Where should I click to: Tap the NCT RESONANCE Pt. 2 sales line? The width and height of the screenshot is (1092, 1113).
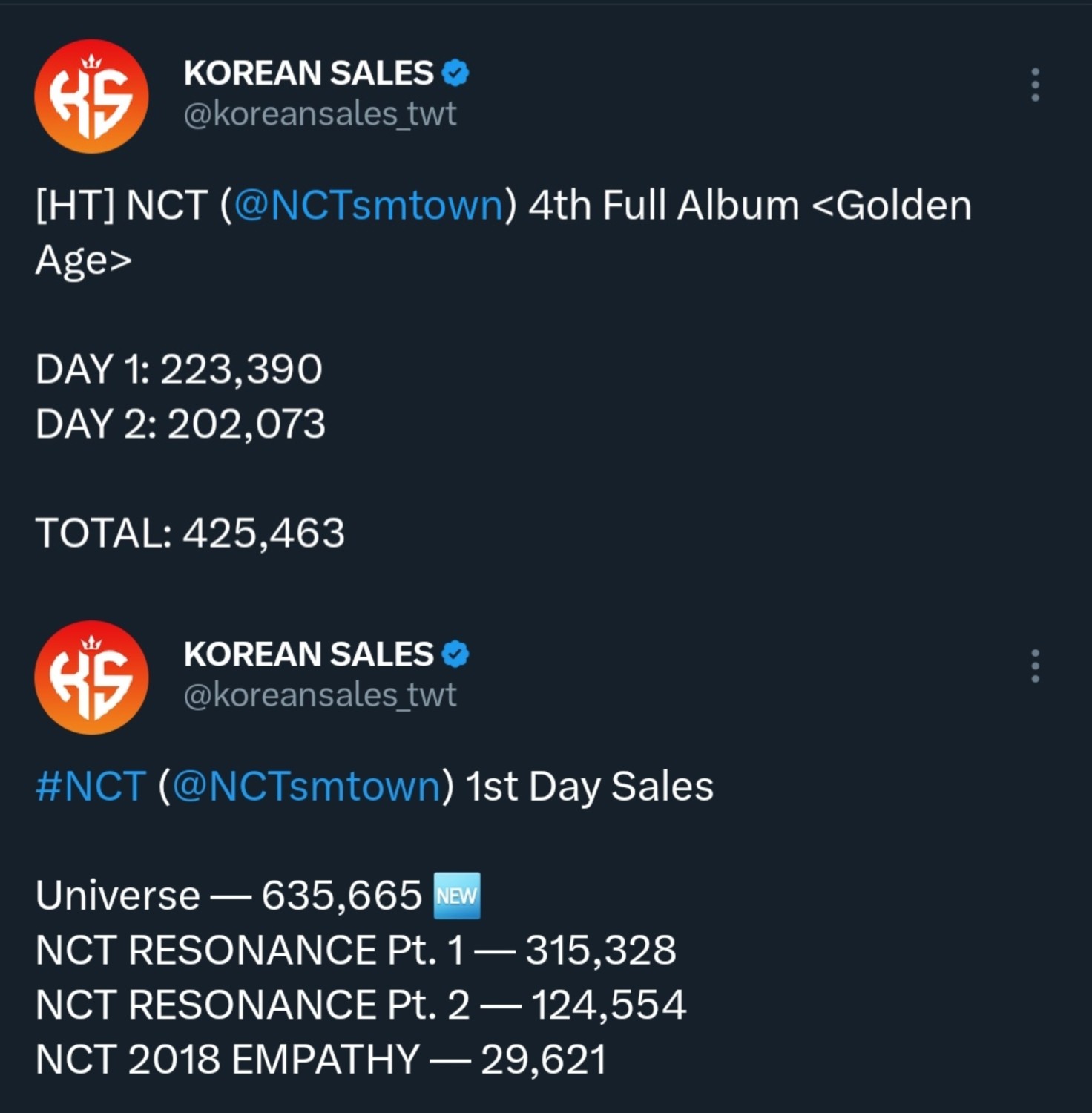tap(361, 1005)
